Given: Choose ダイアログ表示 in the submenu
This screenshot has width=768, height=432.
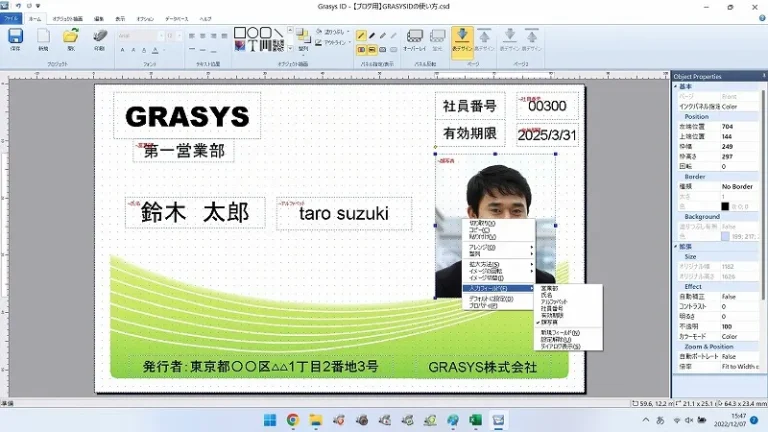Looking at the screenshot, I should [568, 346].
